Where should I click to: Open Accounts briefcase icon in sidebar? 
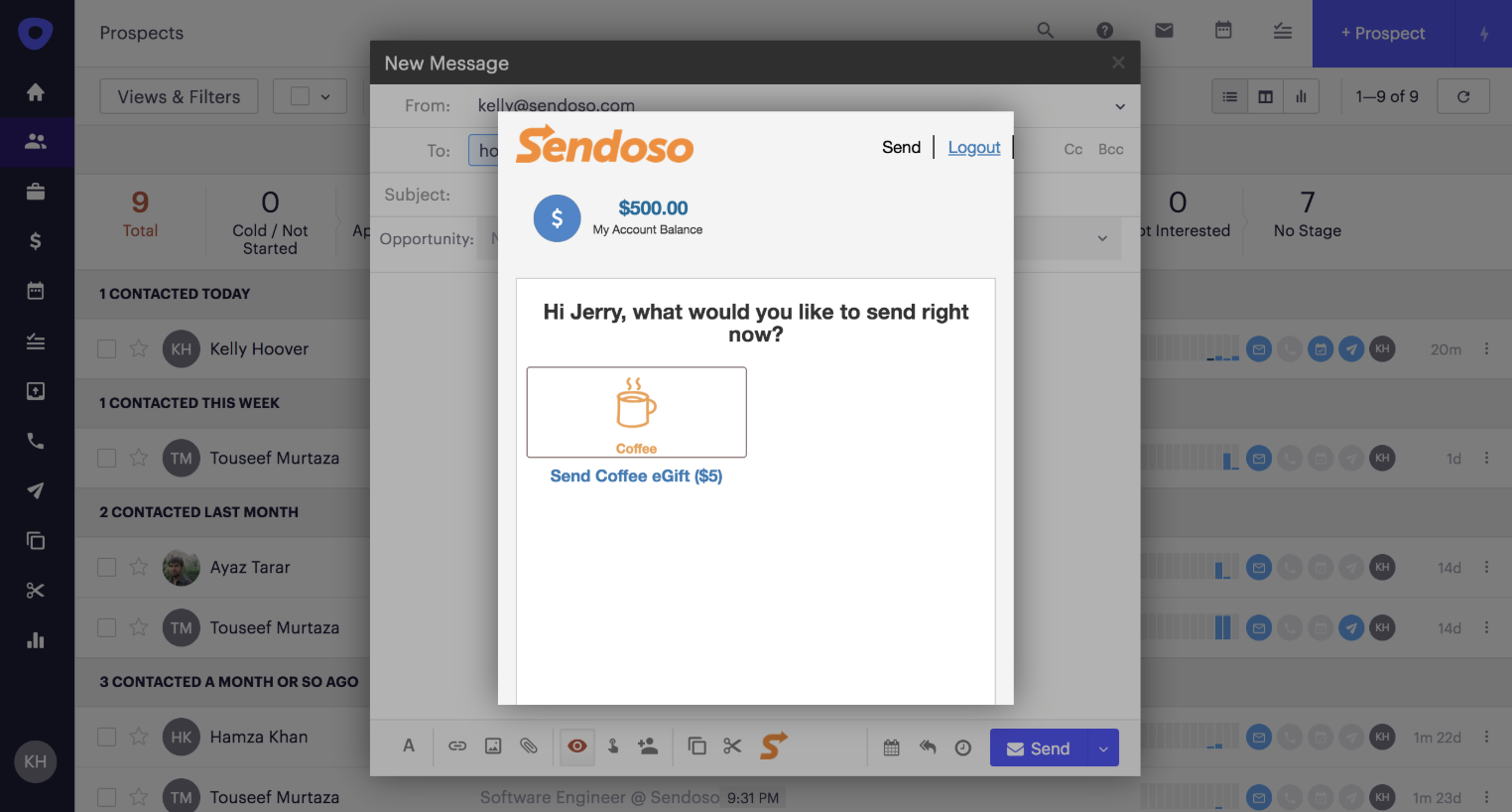(x=36, y=192)
